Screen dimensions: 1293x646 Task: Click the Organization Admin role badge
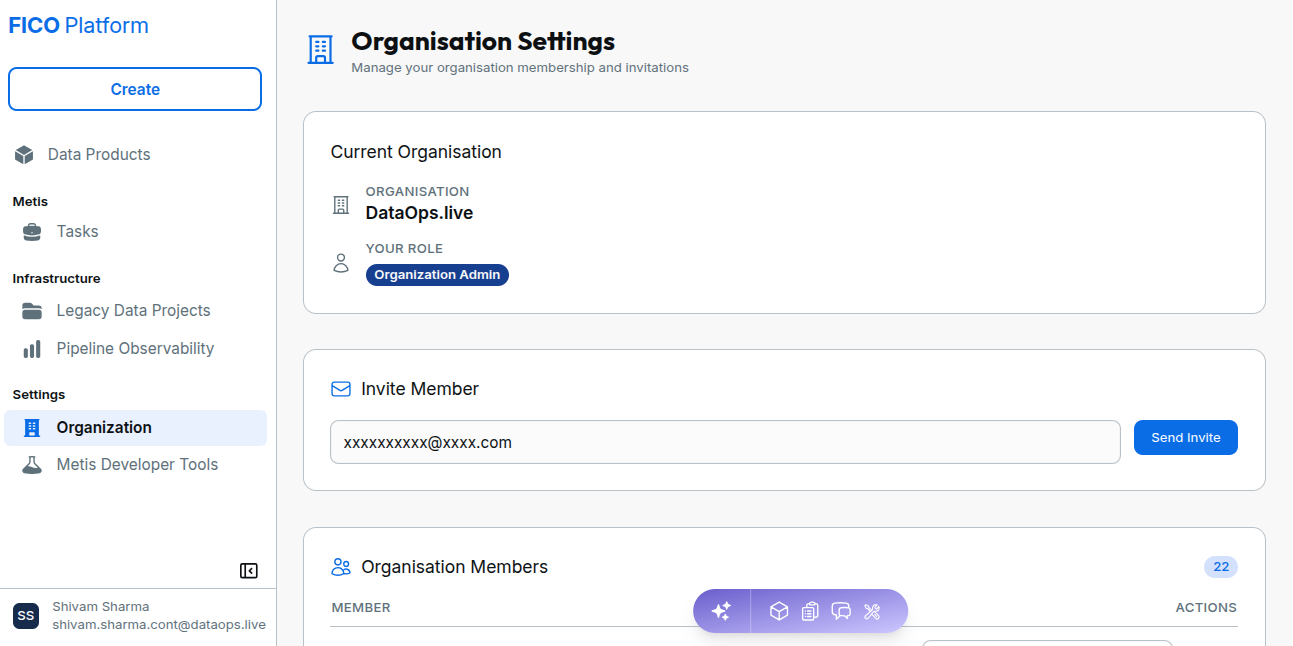[437, 275]
